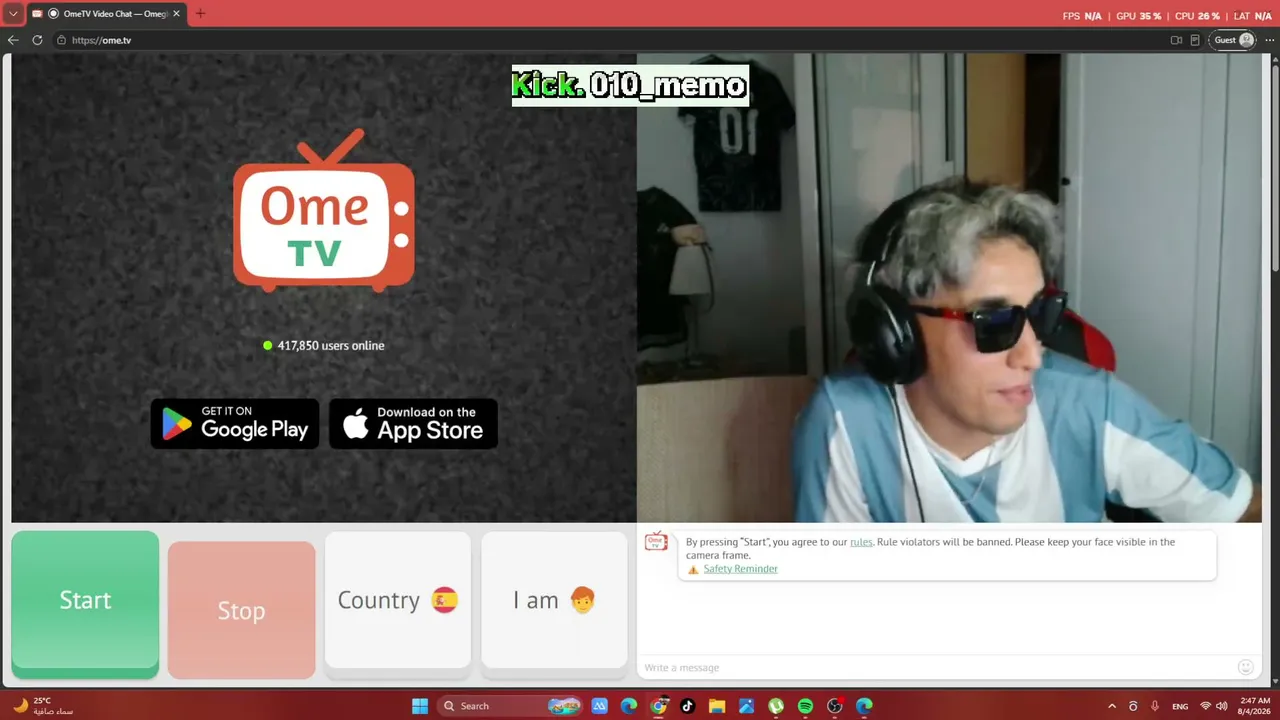Image resolution: width=1280 pixels, height=720 pixels.
Task: Open the browser three-dot menu
Action: (x=1269, y=40)
